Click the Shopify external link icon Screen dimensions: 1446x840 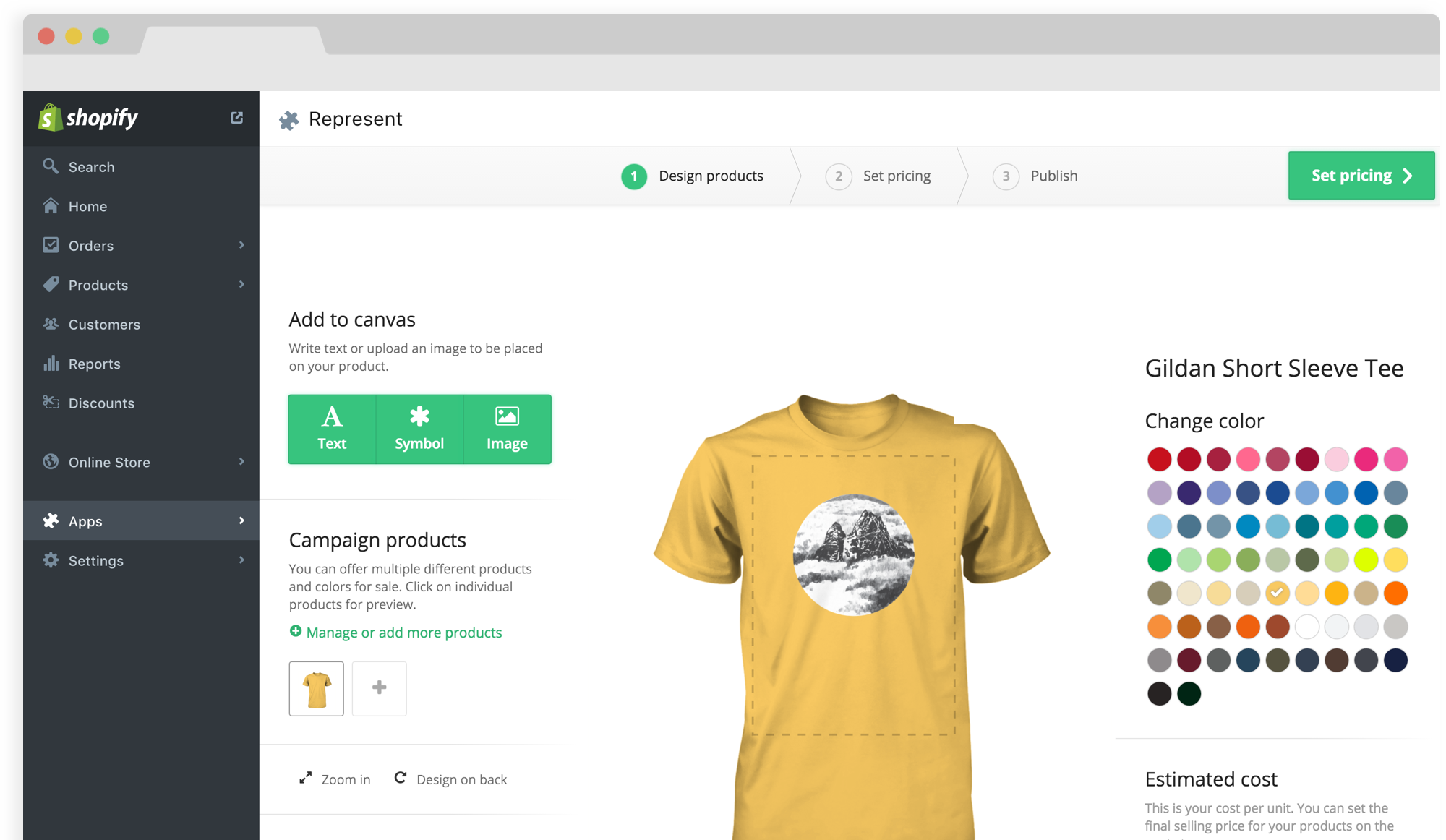pos(236,118)
